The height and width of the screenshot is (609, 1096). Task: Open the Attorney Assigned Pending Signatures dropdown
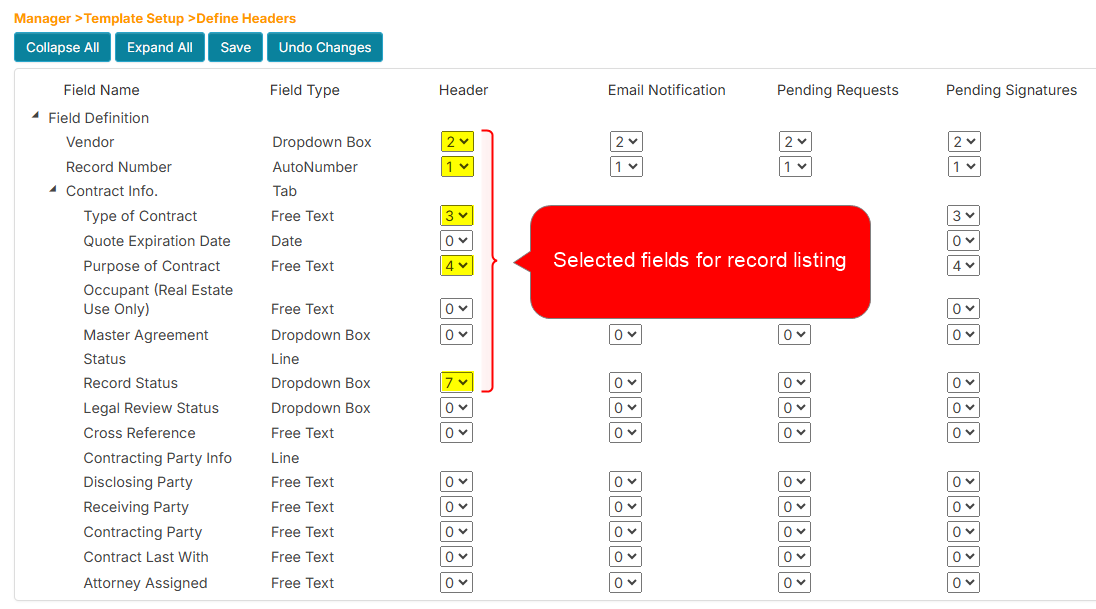pyautogui.click(x=963, y=582)
